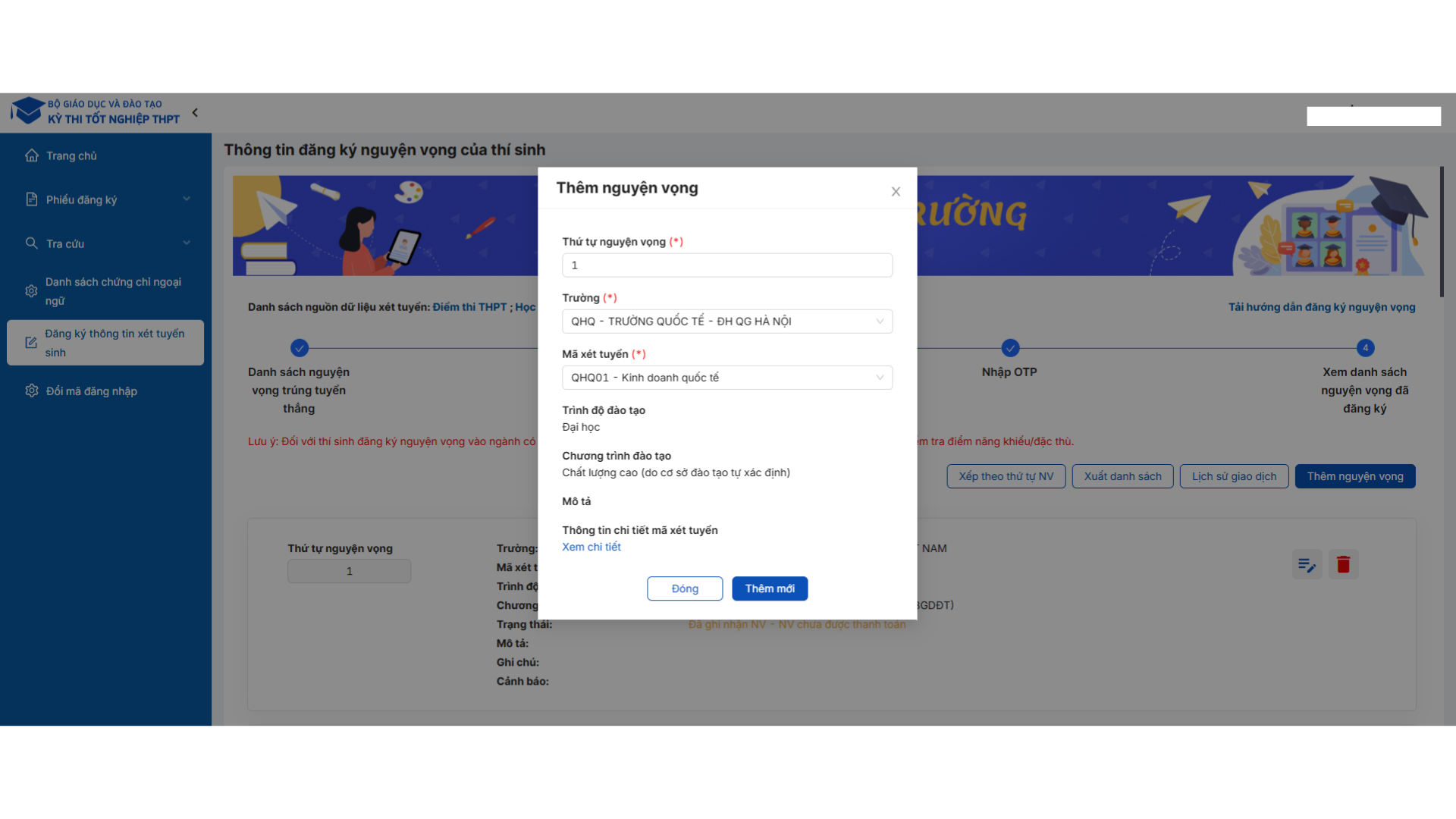
Task: Click the gear icon beside Danh sách chứng chỉ
Action: (31, 291)
